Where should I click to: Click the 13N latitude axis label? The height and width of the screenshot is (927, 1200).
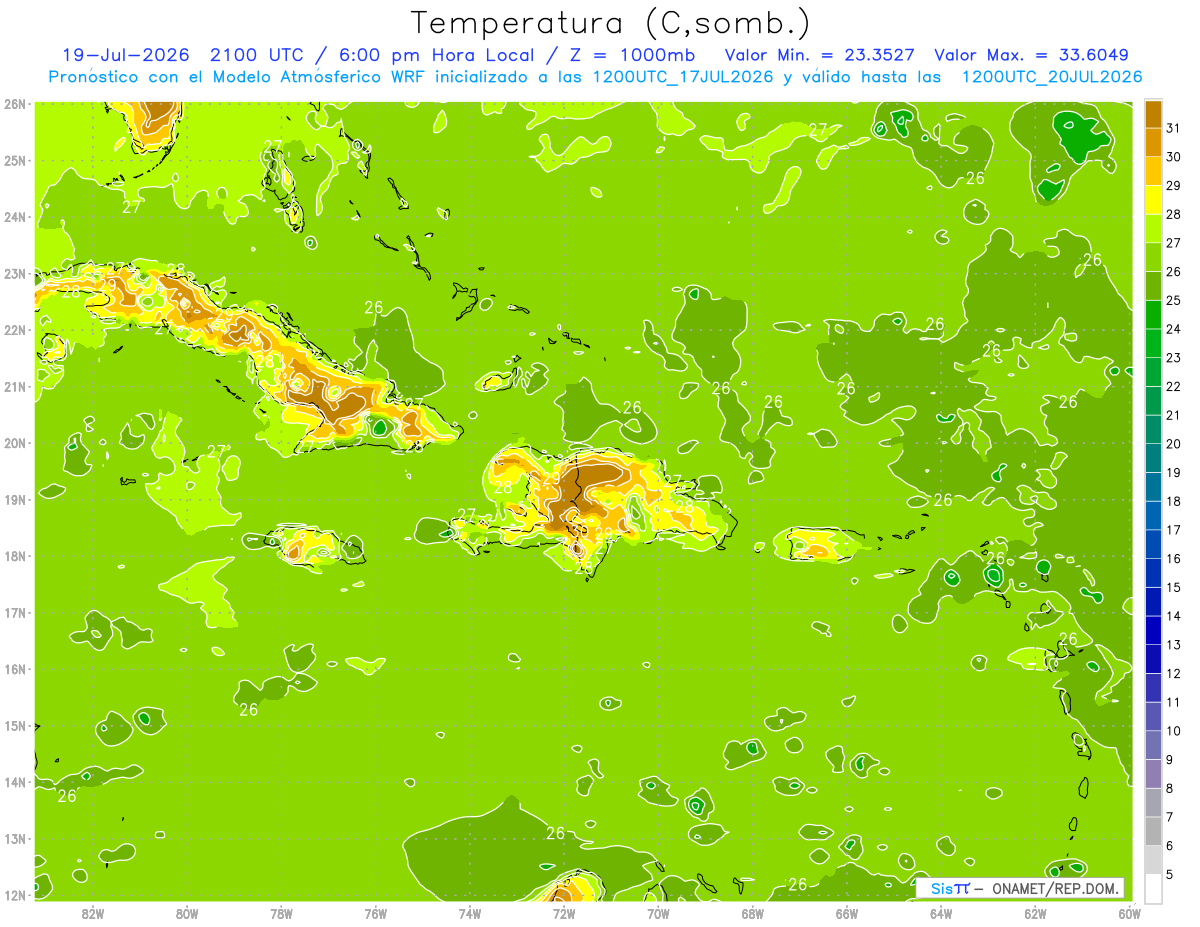point(15,838)
